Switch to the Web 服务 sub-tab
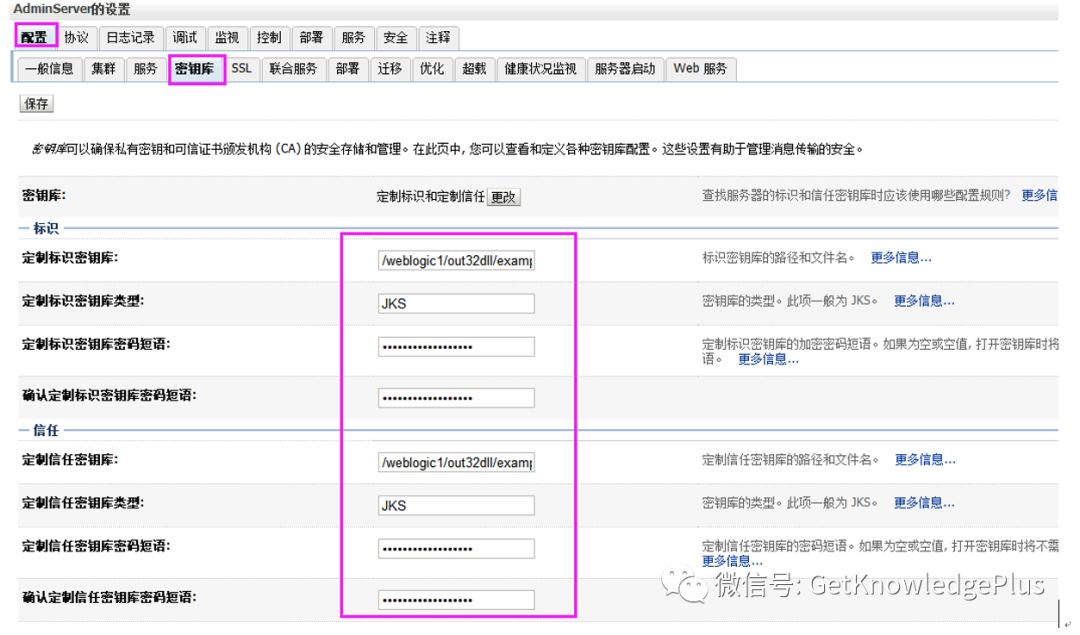Image resolution: width=1080 pixels, height=635 pixels. (700, 68)
